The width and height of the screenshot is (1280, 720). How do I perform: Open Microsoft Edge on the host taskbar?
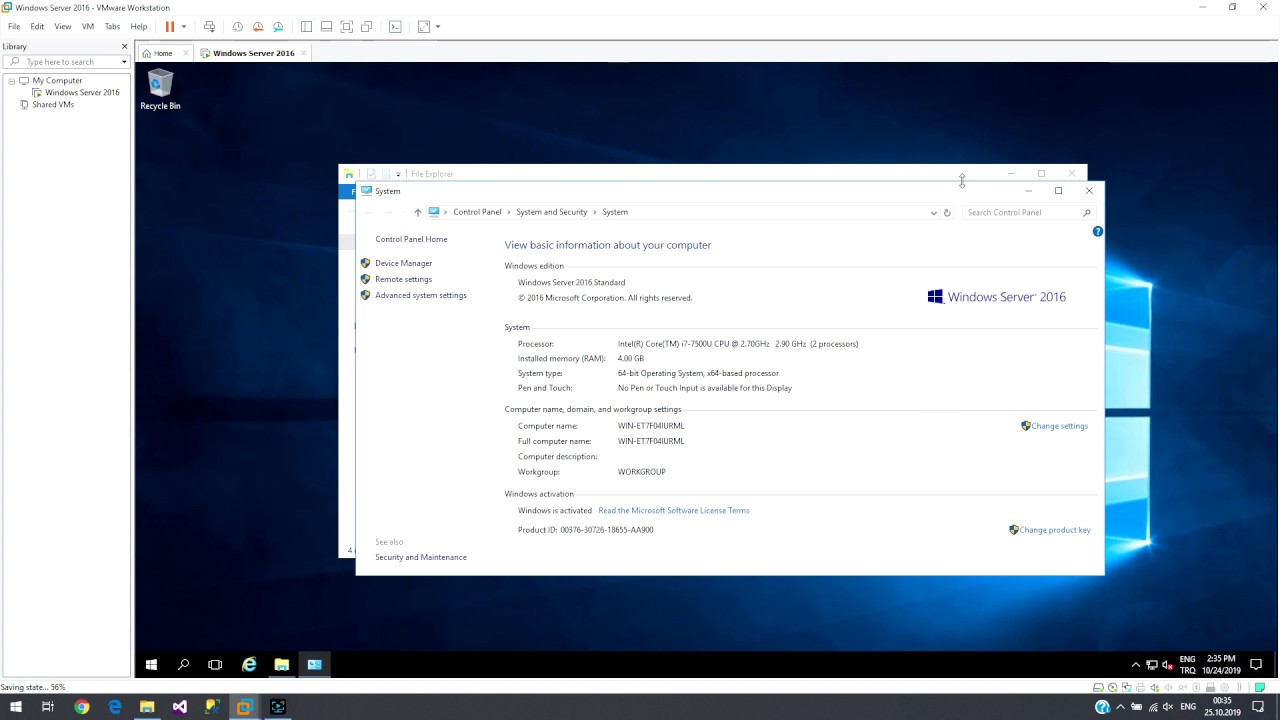click(115, 707)
